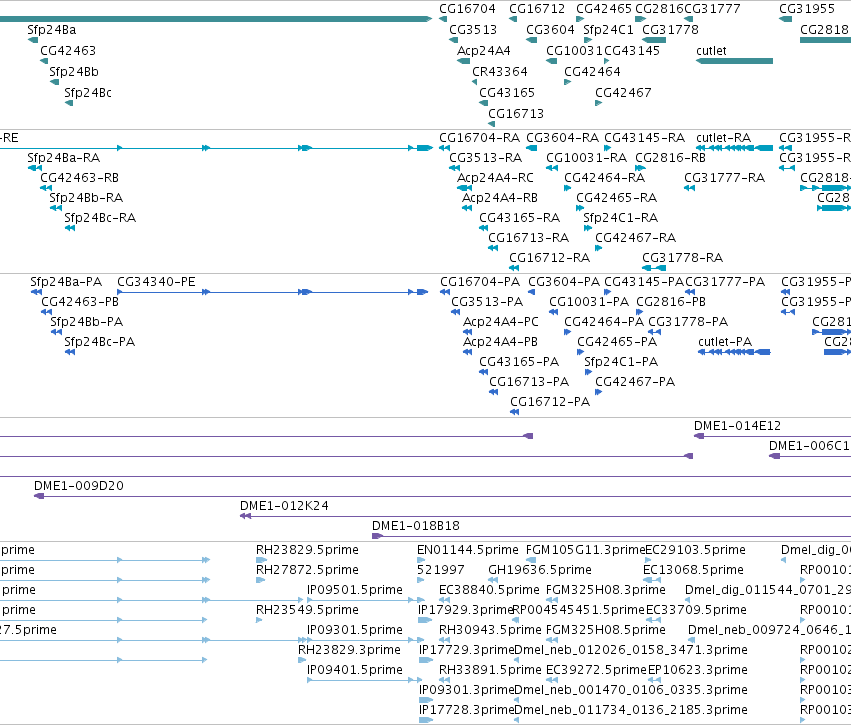851x725 pixels.
Task: Click EST RH27872.5prime
Action: pos(307,570)
